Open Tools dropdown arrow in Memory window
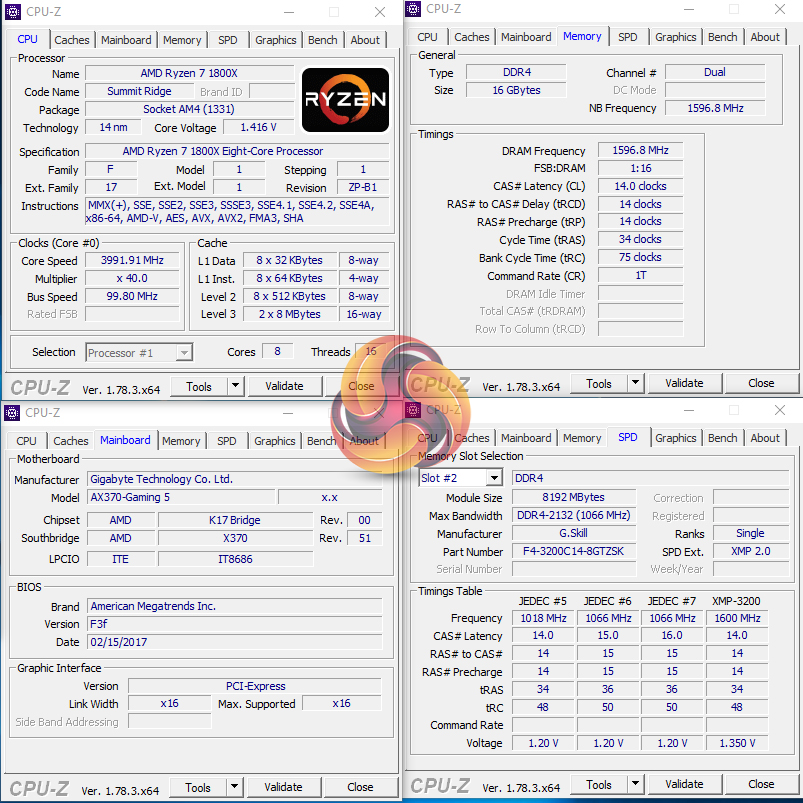This screenshot has width=803, height=803. pos(635,383)
